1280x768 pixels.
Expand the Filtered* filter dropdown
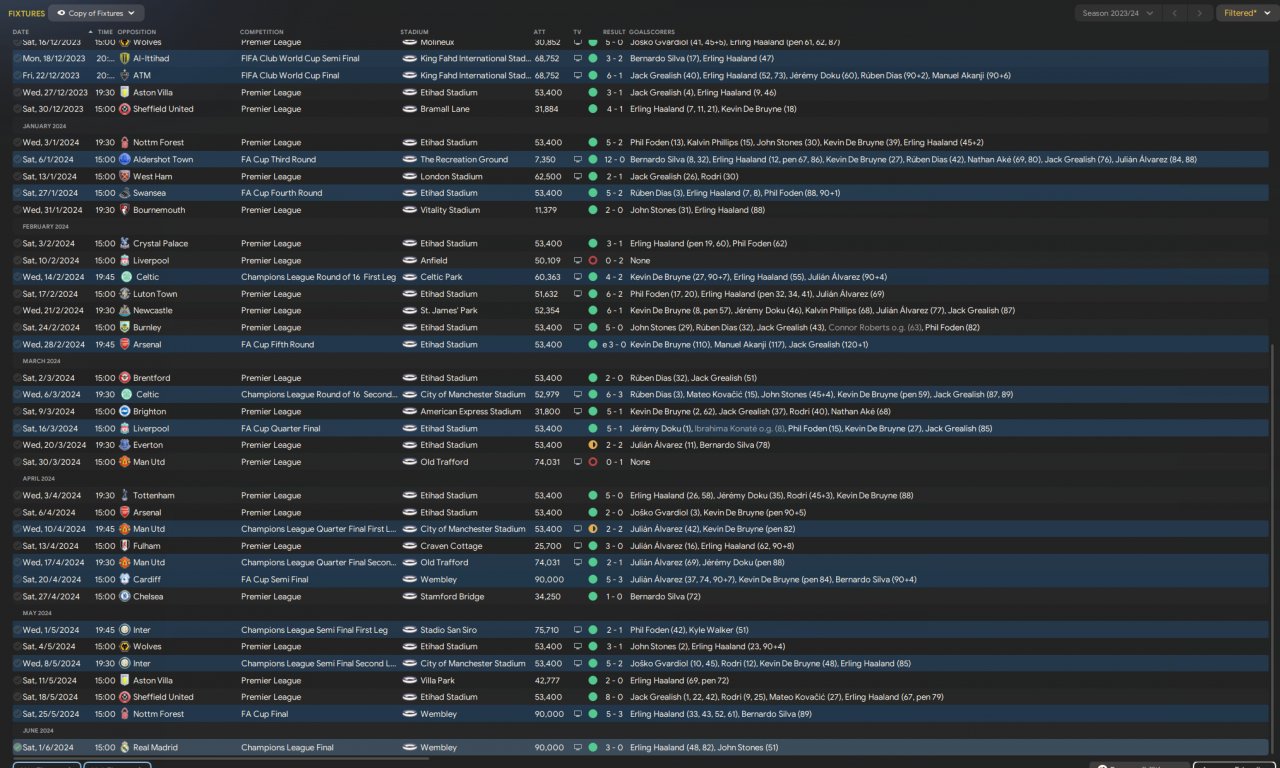pyautogui.click(x=1247, y=13)
